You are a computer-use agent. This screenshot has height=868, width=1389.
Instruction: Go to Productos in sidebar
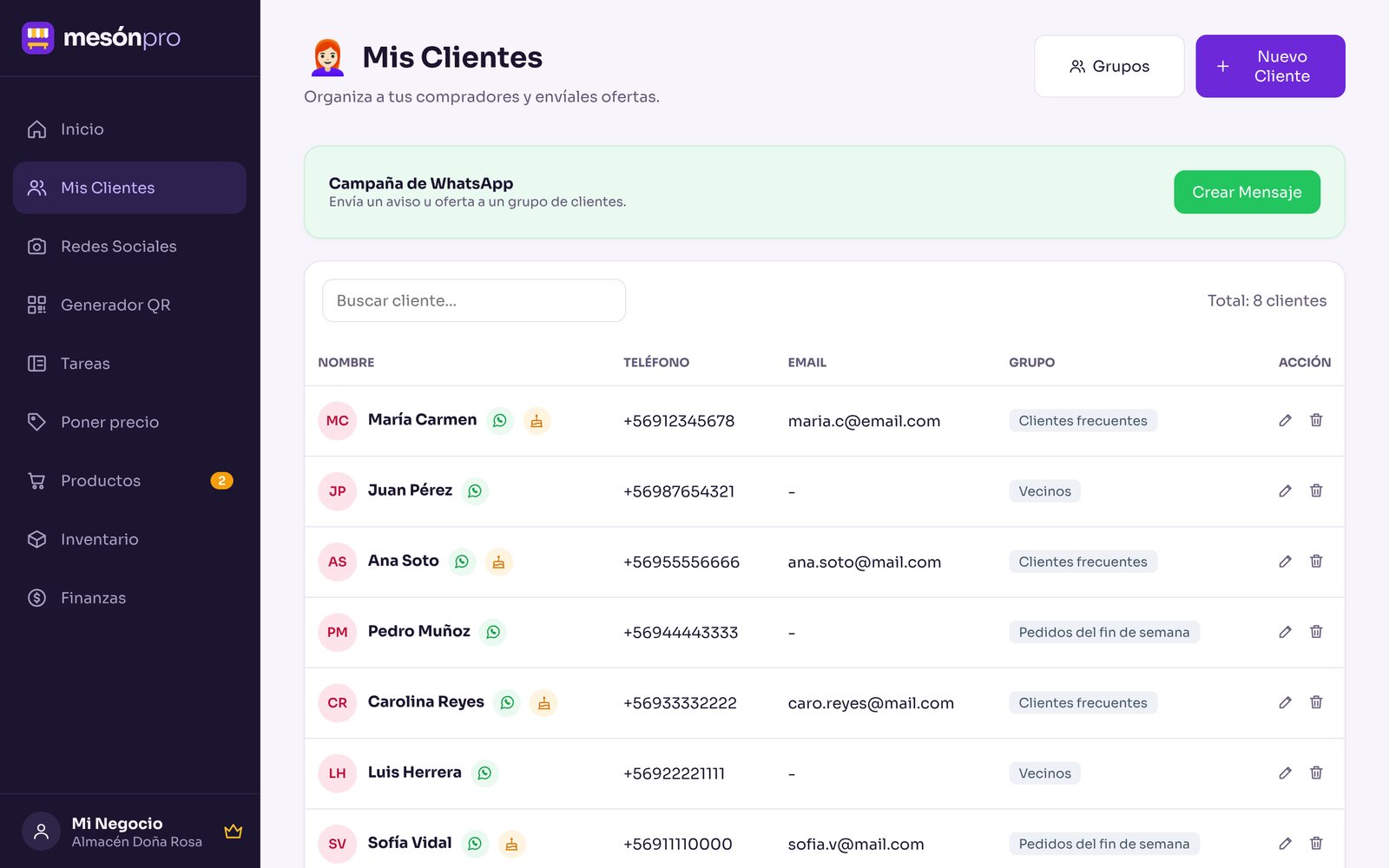[129, 481]
